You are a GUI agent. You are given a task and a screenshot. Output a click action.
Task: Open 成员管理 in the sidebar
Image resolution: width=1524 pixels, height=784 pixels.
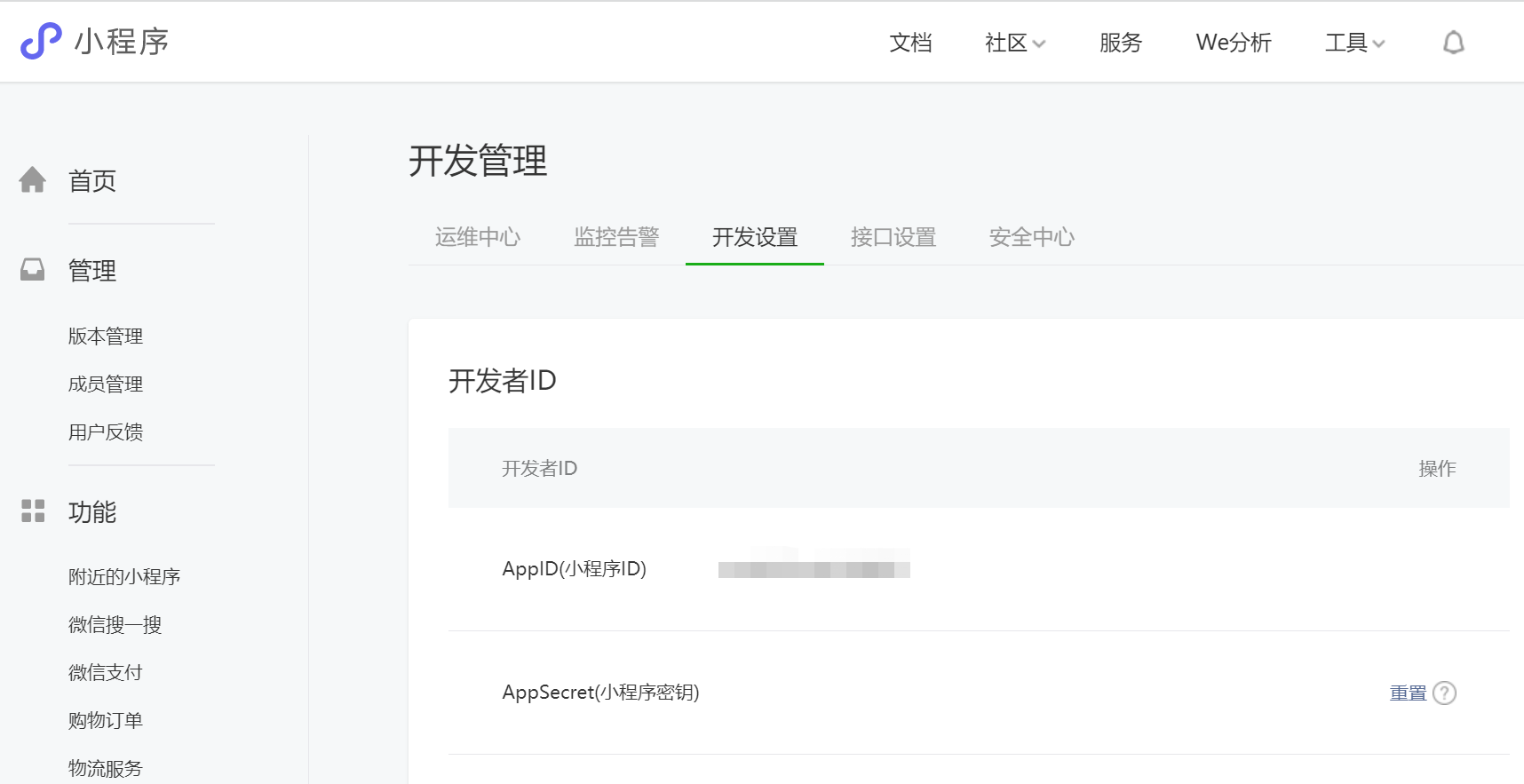click(x=106, y=384)
